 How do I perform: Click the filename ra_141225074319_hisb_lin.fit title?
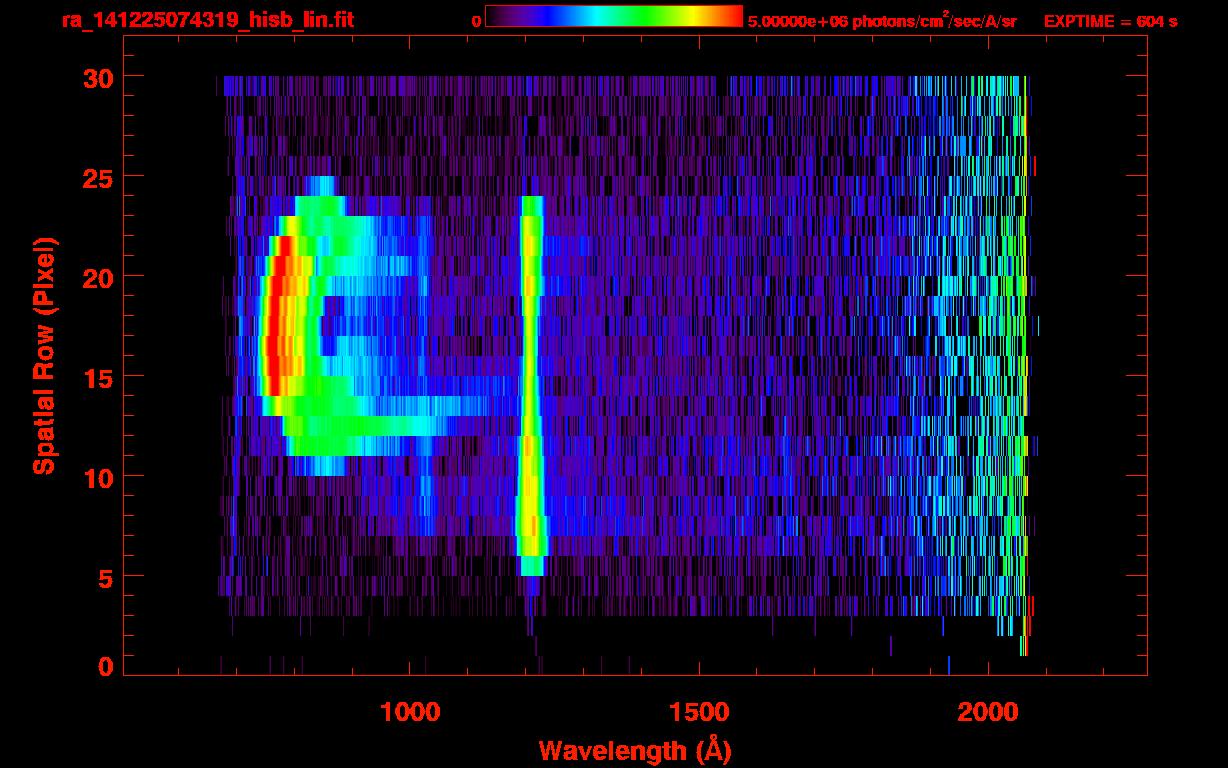207,20
